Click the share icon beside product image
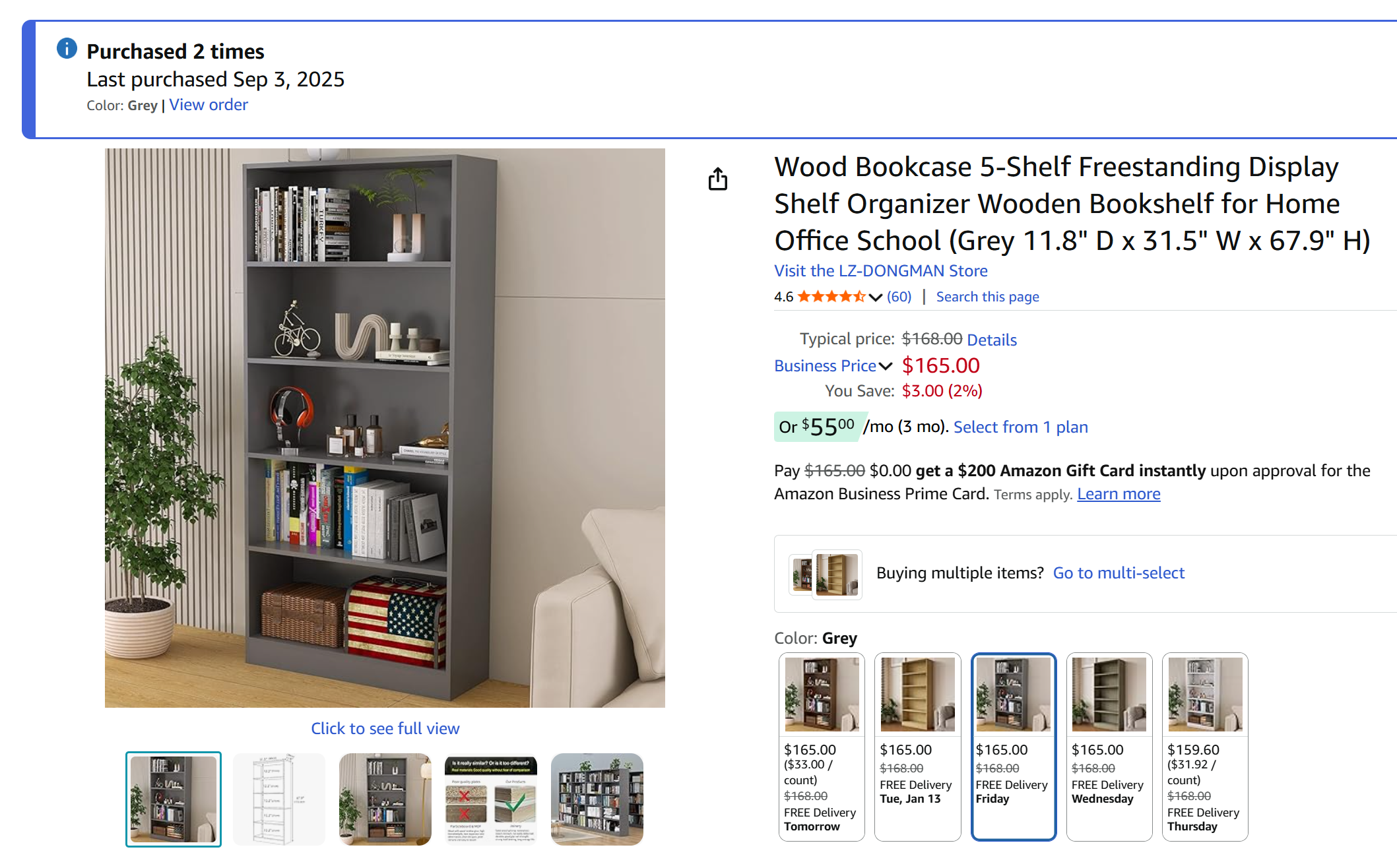Viewport: 1397px width, 868px height. coord(717,179)
